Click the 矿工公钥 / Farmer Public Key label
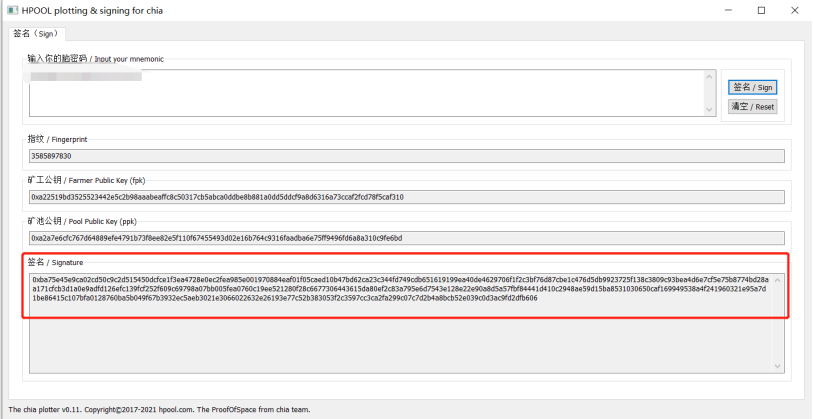This screenshot has height=419, width=813. [86, 180]
